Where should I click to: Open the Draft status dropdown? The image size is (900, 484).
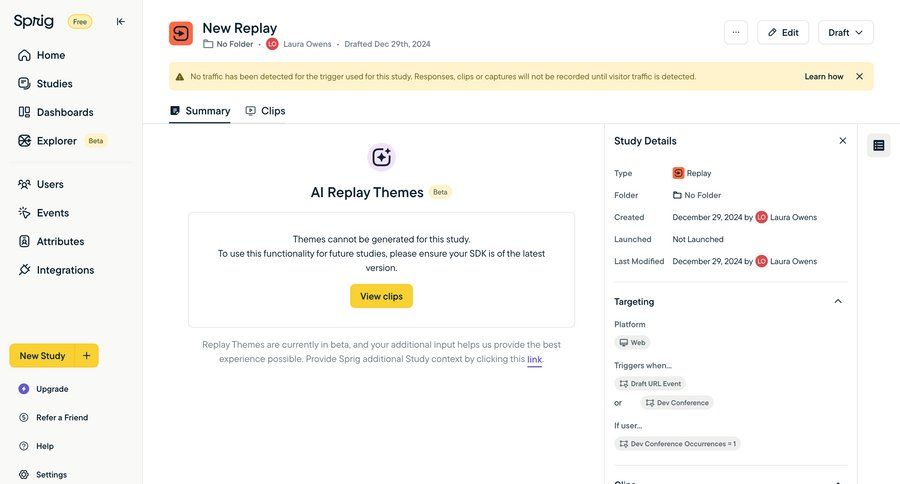pyautogui.click(x=845, y=32)
